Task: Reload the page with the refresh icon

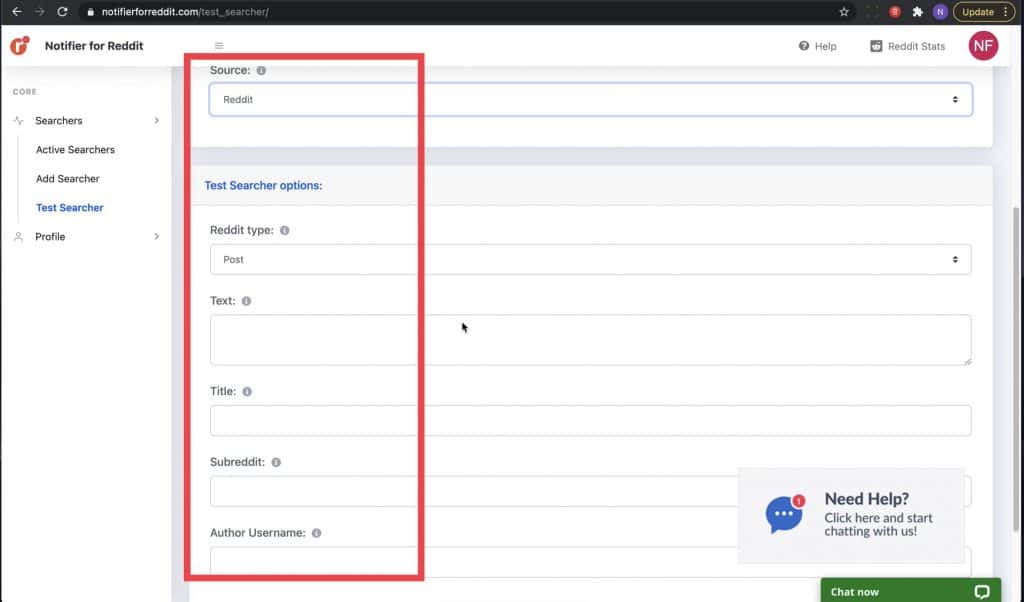Action: tap(62, 12)
